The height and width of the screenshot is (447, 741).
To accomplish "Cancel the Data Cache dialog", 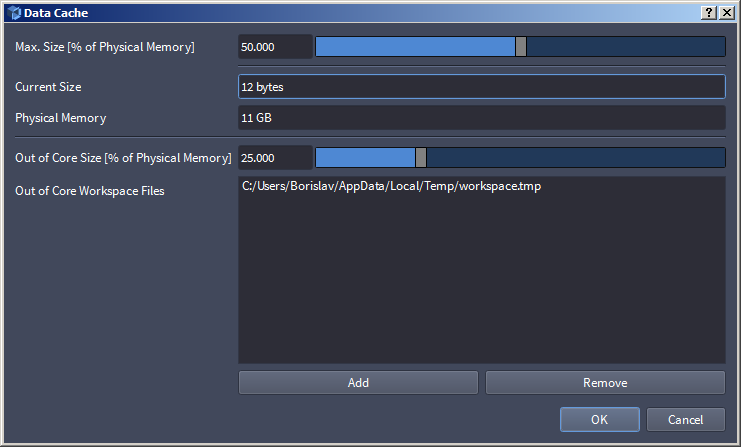I will click(x=686, y=420).
